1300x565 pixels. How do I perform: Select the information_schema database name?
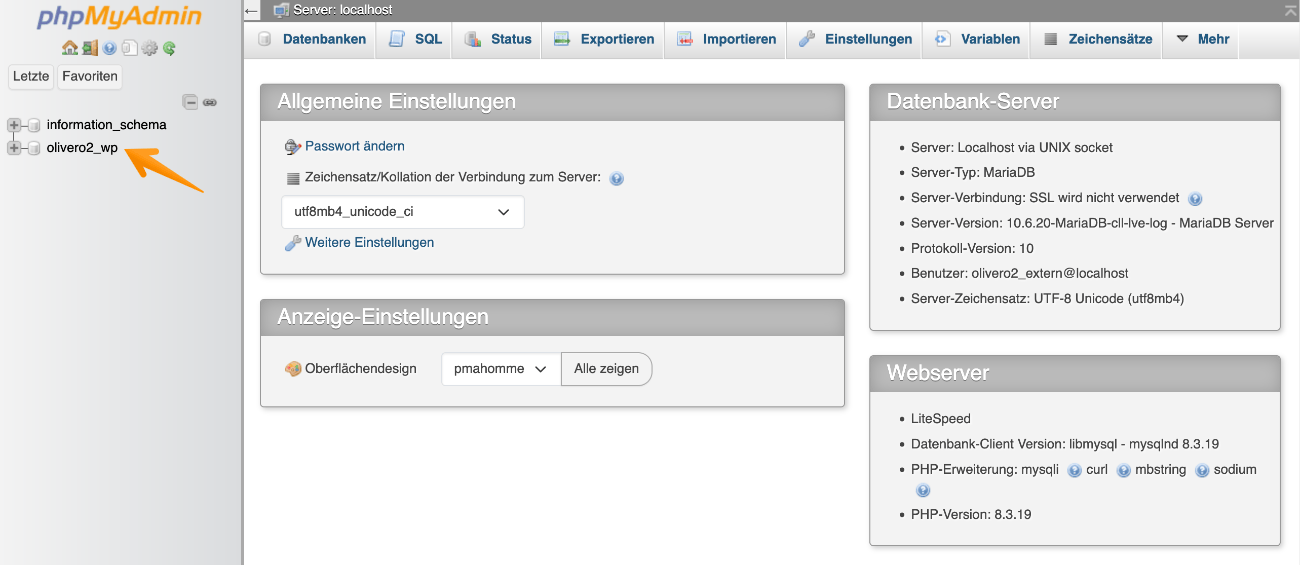point(107,125)
